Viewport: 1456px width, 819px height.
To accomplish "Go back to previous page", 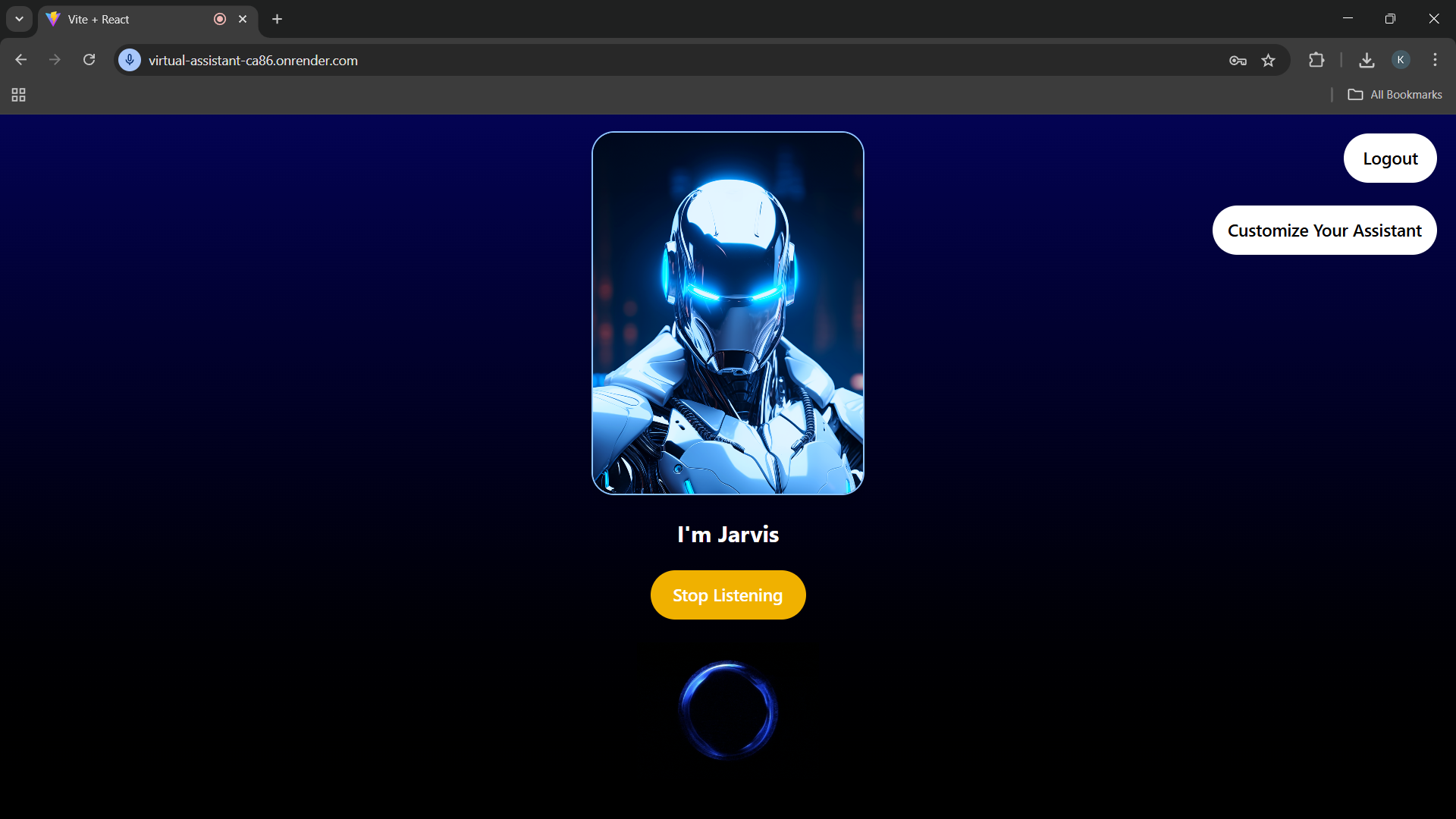I will click(20, 60).
